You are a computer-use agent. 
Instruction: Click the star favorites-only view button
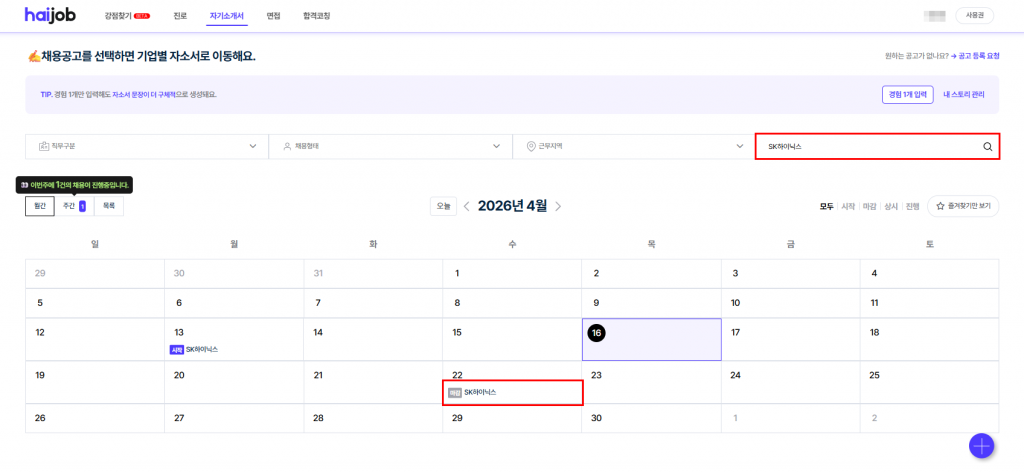point(963,206)
